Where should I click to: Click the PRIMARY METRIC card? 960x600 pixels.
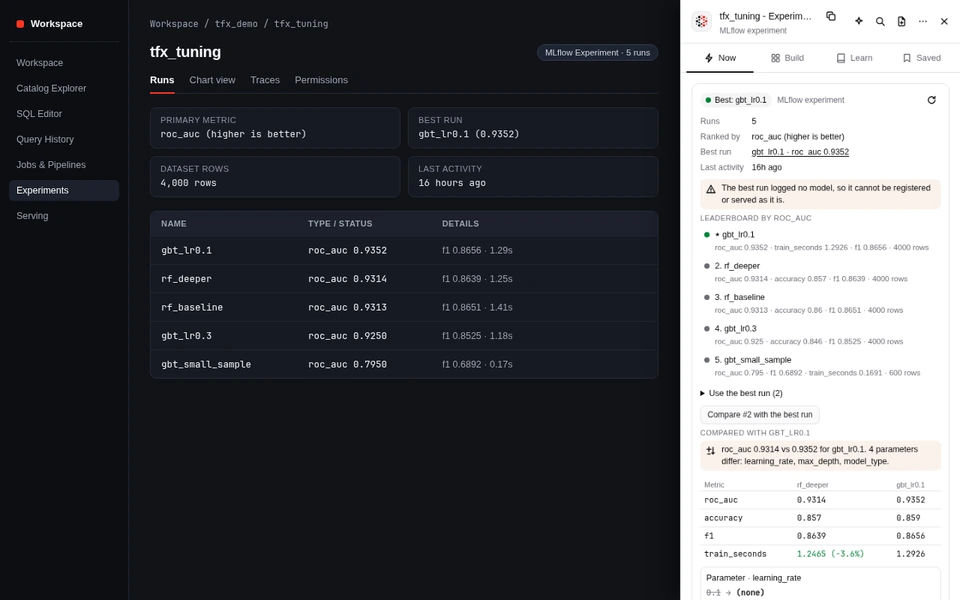[x=275, y=128]
